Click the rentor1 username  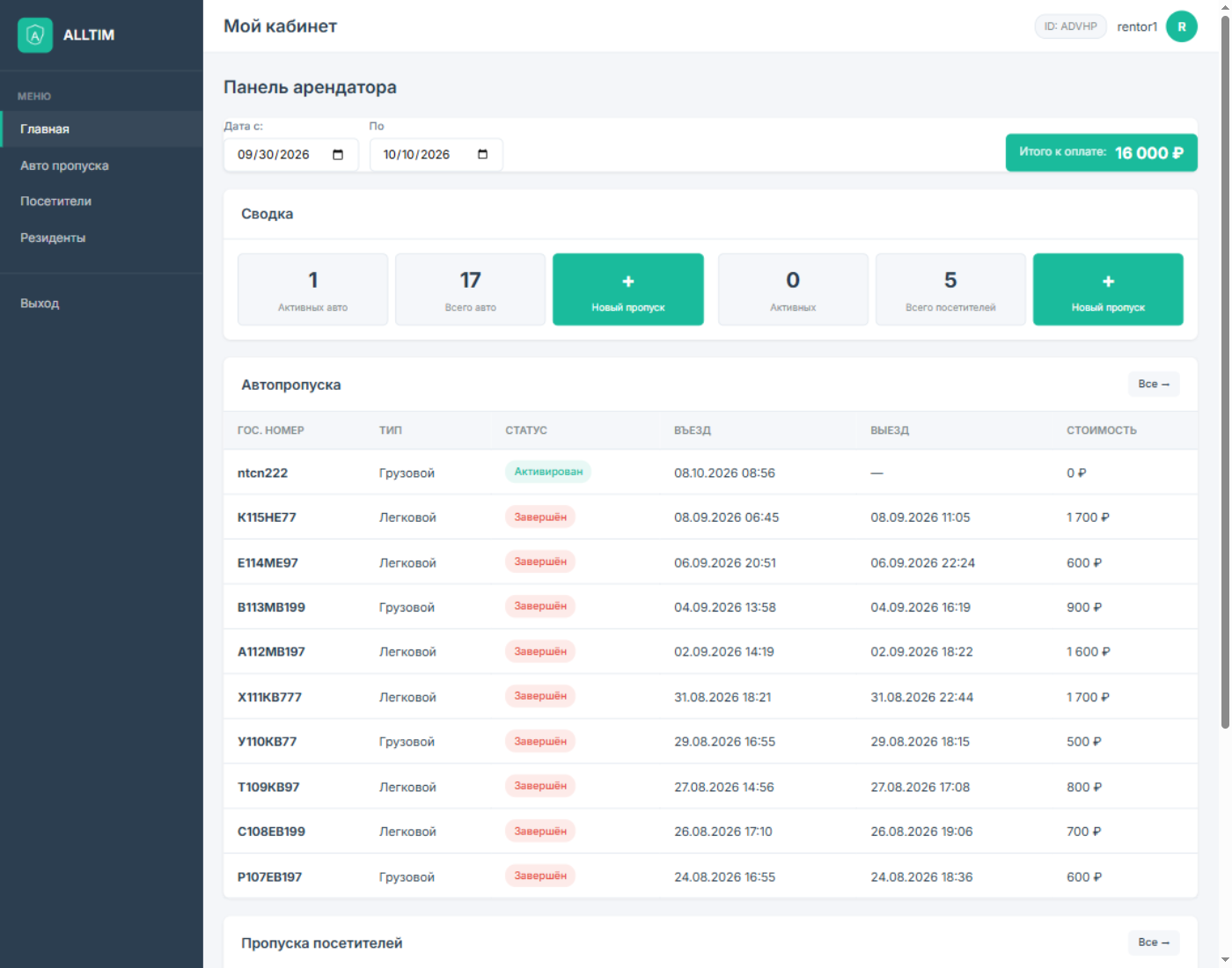coord(1137,27)
